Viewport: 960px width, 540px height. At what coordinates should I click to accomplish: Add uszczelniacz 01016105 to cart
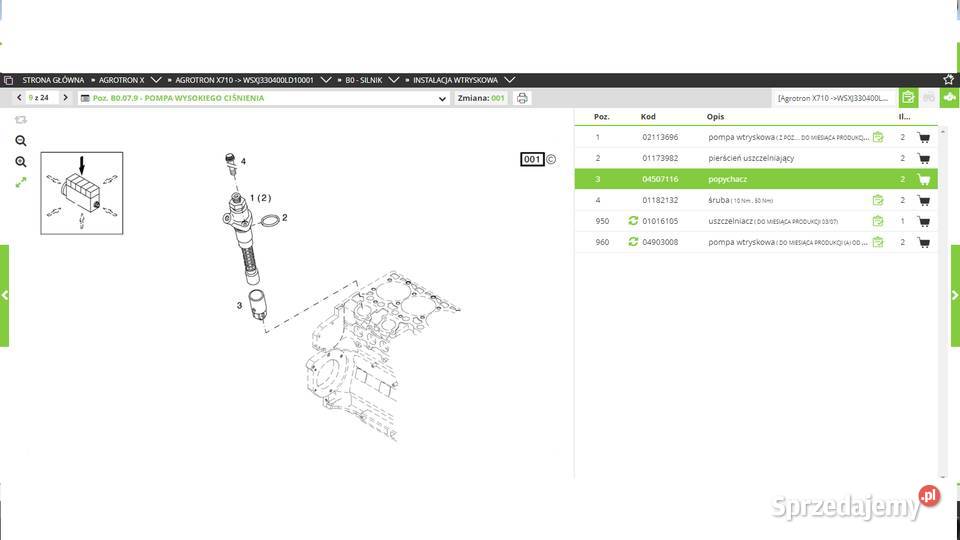[923, 221]
